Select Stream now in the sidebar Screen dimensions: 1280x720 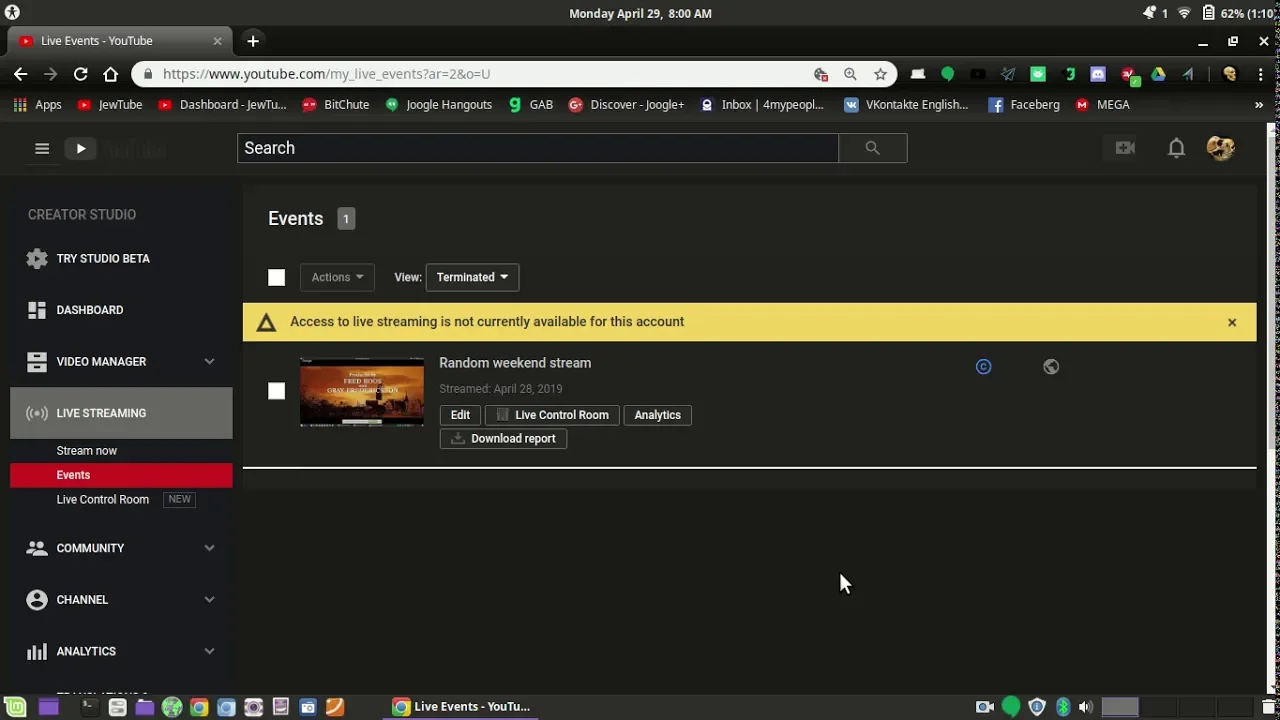point(87,451)
